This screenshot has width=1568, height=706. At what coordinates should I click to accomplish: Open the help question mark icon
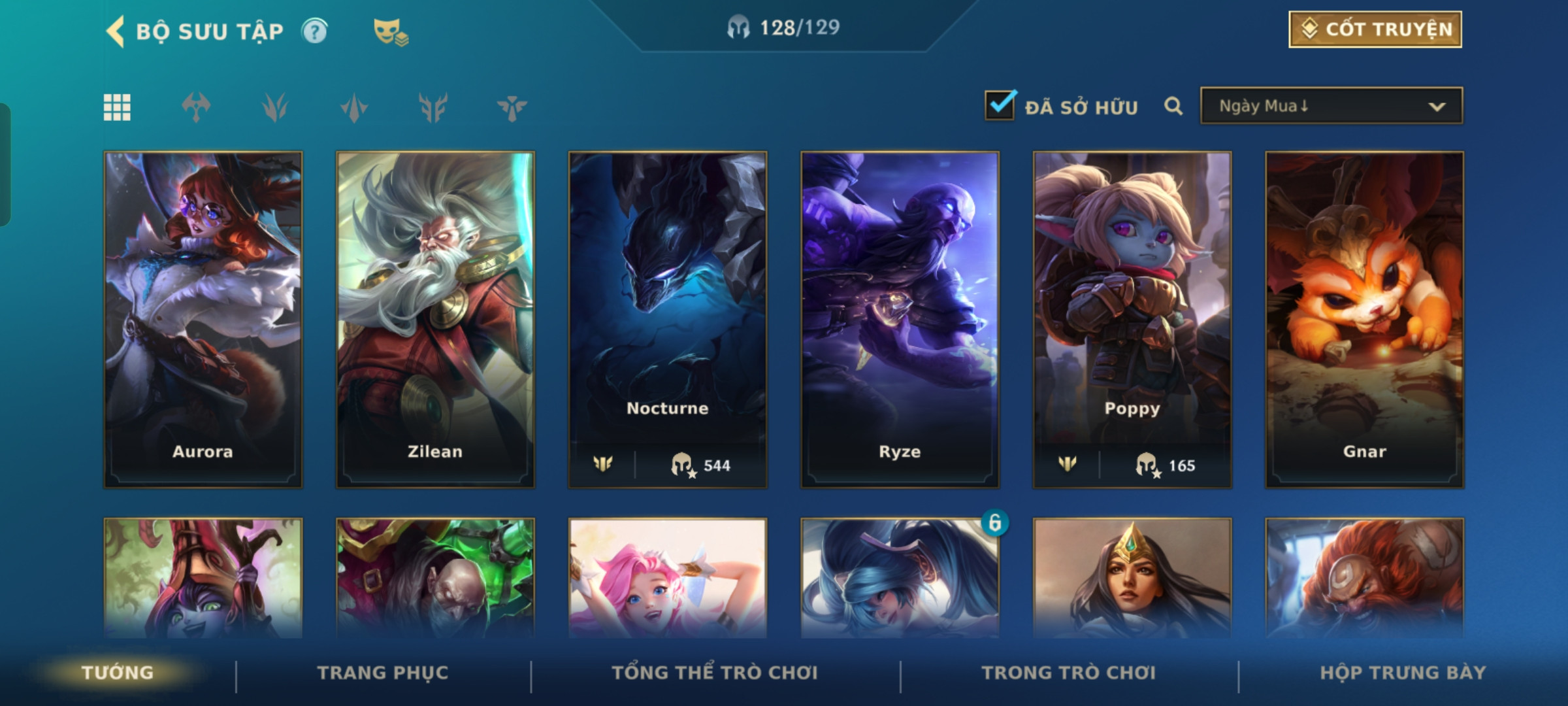coord(315,31)
